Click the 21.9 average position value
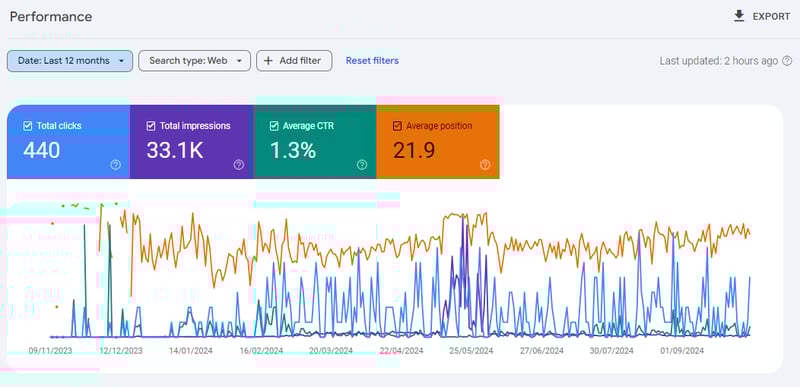This screenshot has width=800, height=387. [414, 150]
